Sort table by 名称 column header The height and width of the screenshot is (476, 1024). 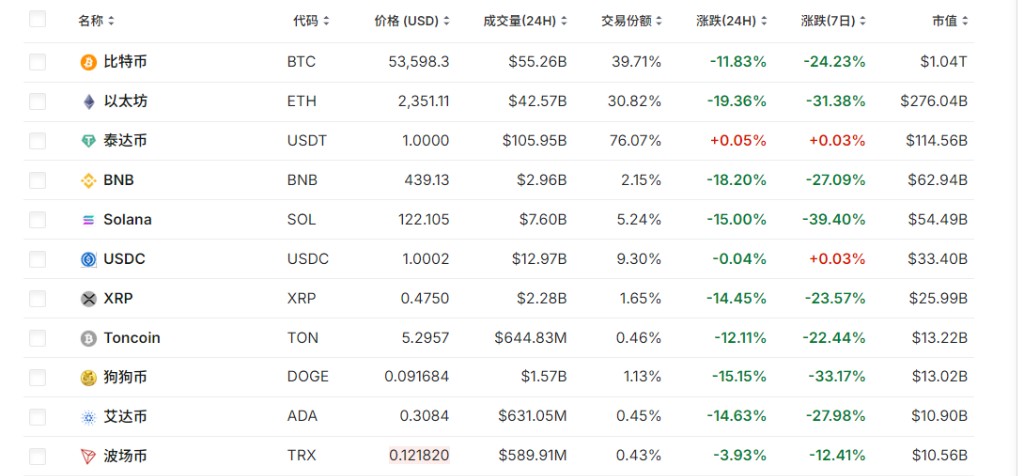[96, 20]
